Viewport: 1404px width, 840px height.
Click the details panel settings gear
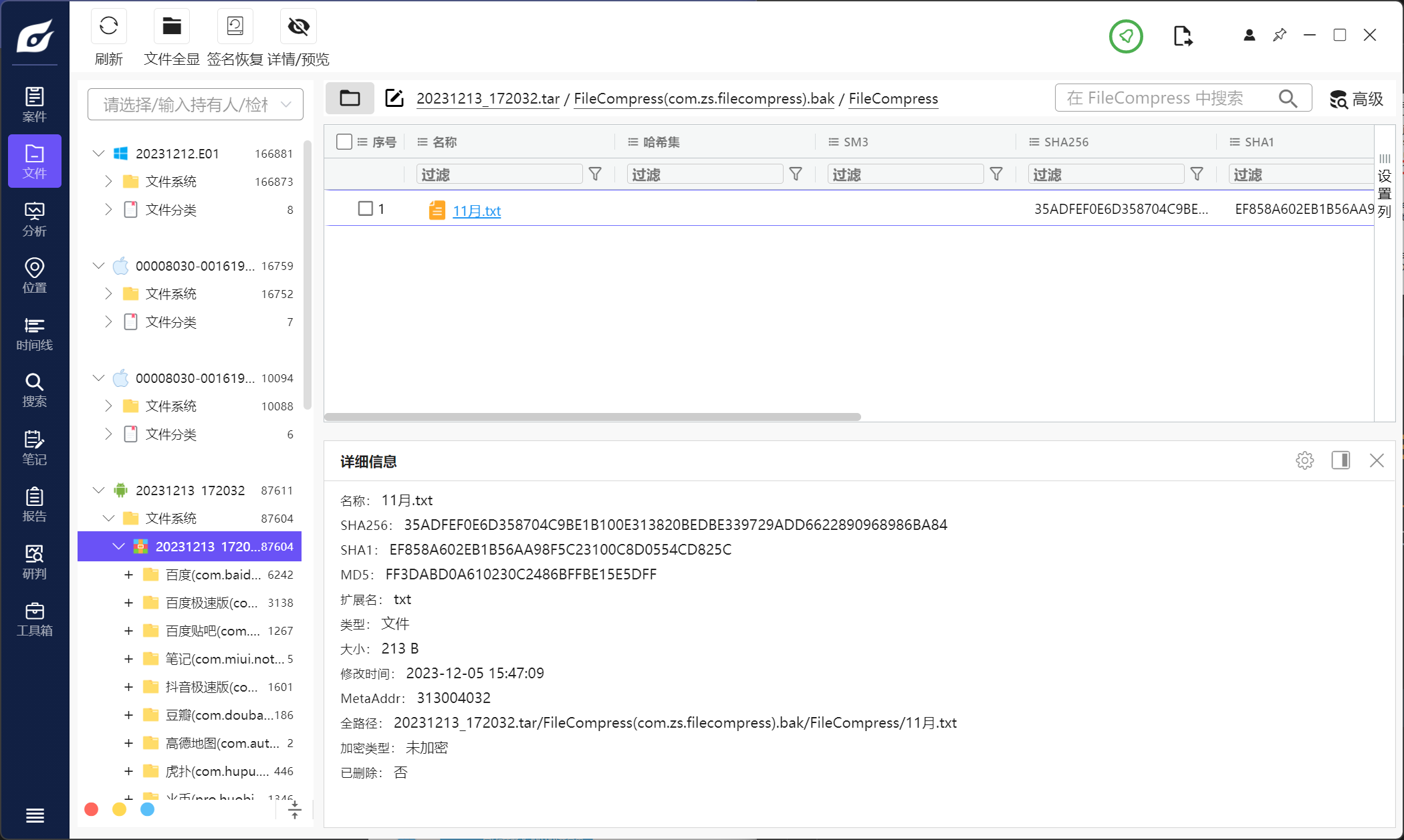point(1304,460)
